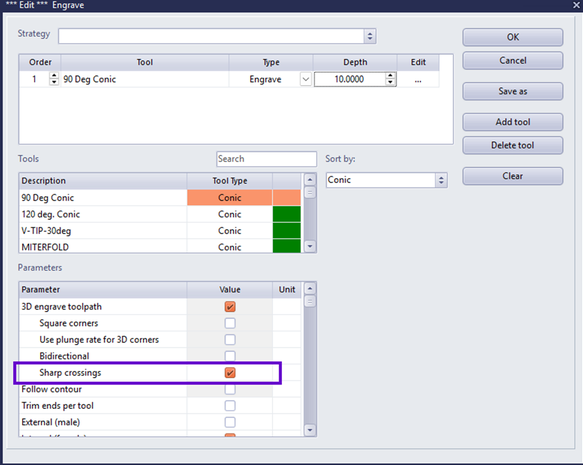Enable the External (male) checkbox

point(230,422)
